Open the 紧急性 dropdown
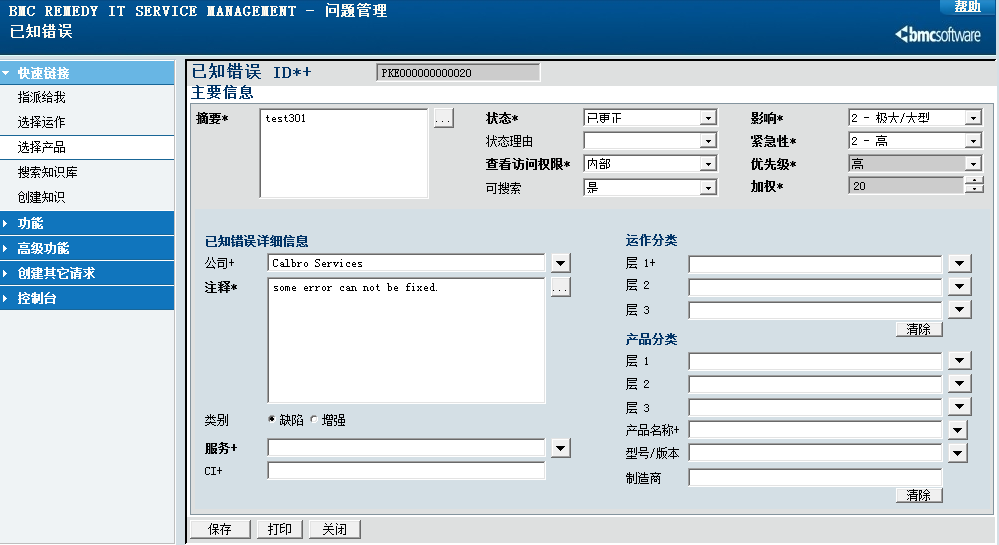 973,141
